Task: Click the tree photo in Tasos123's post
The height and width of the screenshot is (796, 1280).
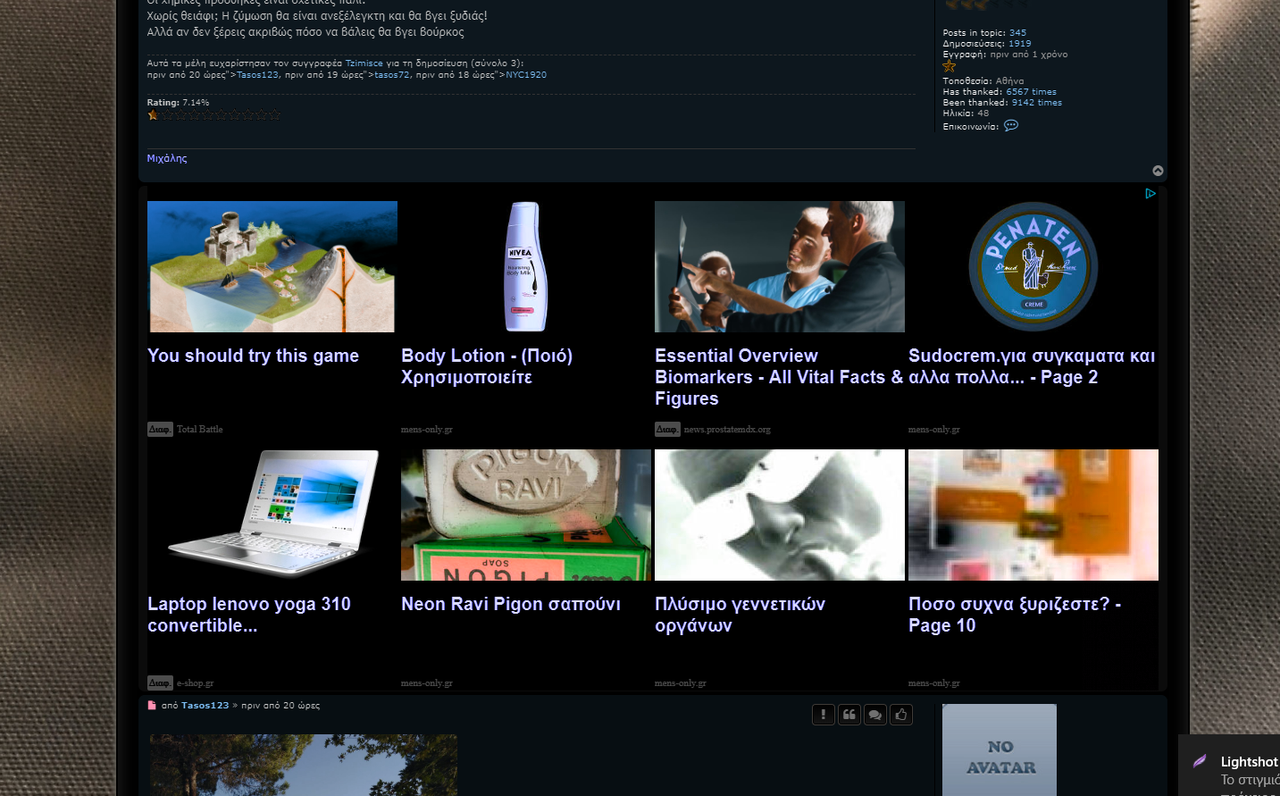Action: coord(304,765)
